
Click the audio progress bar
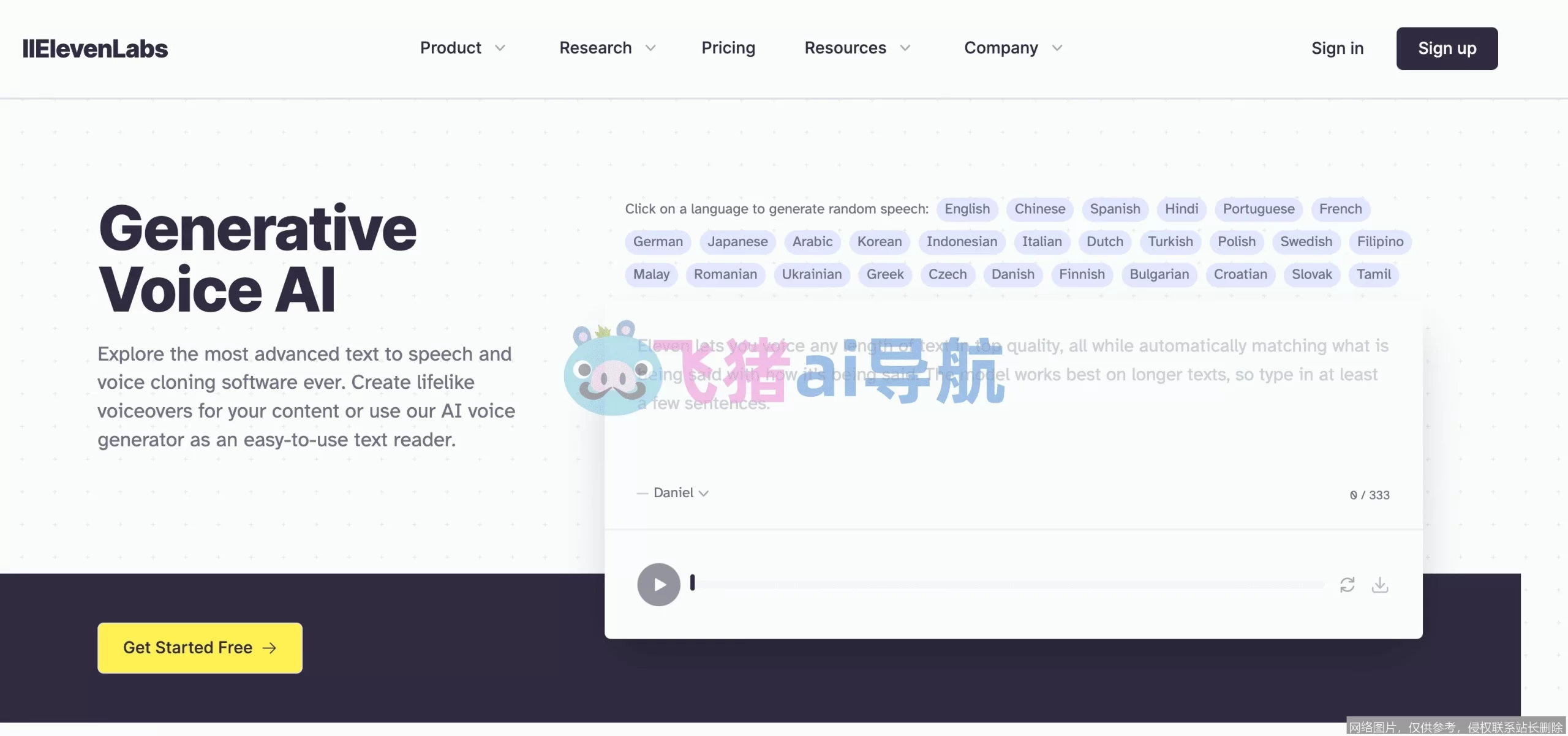click(x=1008, y=585)
